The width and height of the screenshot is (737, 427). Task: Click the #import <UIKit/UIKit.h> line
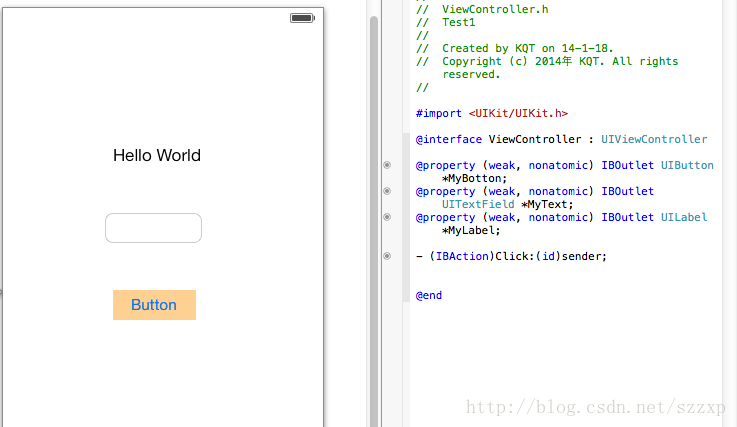pos(492,113)
